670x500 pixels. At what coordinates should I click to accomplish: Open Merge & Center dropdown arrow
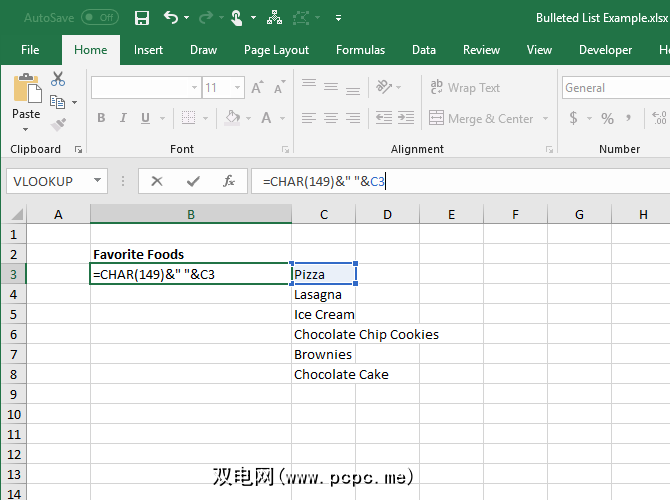coord(545,118)
